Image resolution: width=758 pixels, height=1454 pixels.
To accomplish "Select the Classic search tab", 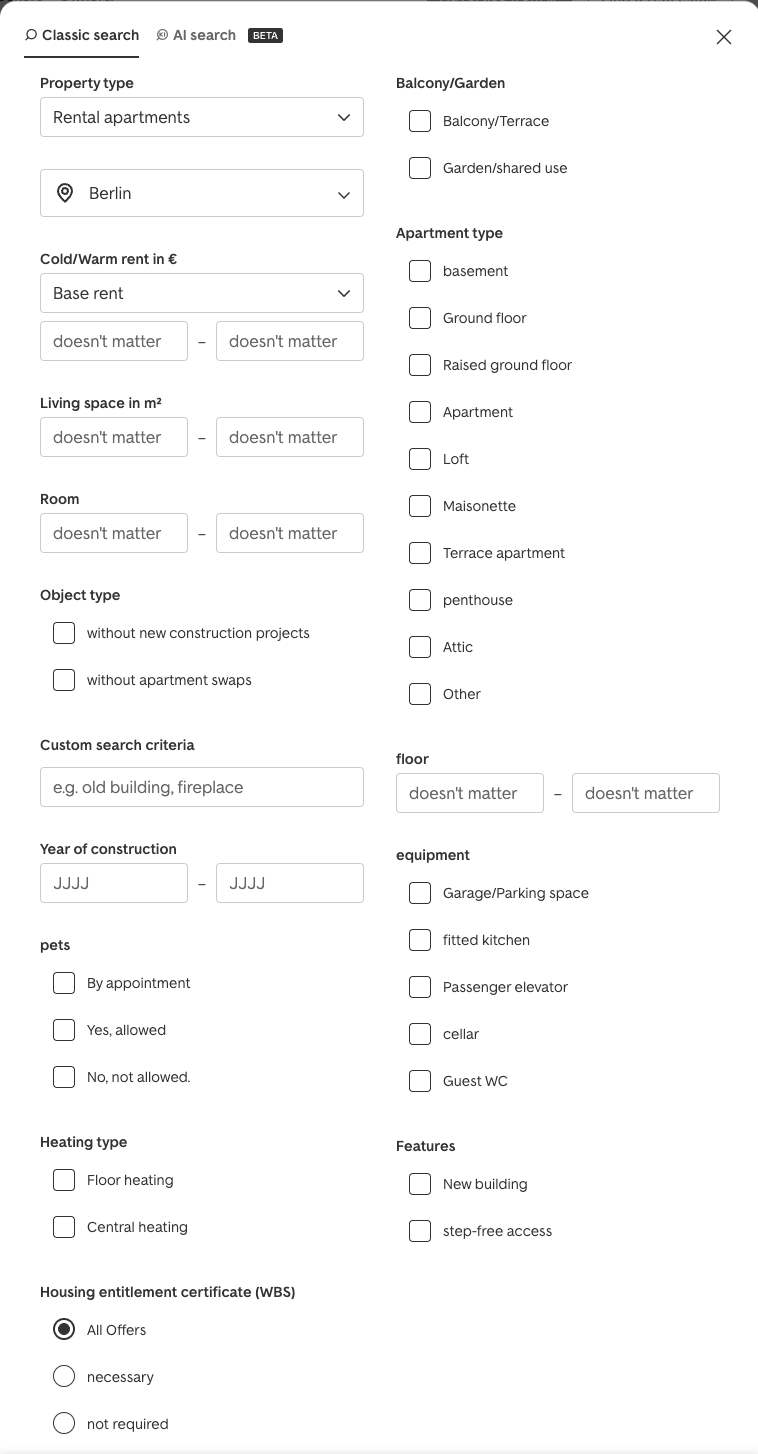I will tap(90, 35).
